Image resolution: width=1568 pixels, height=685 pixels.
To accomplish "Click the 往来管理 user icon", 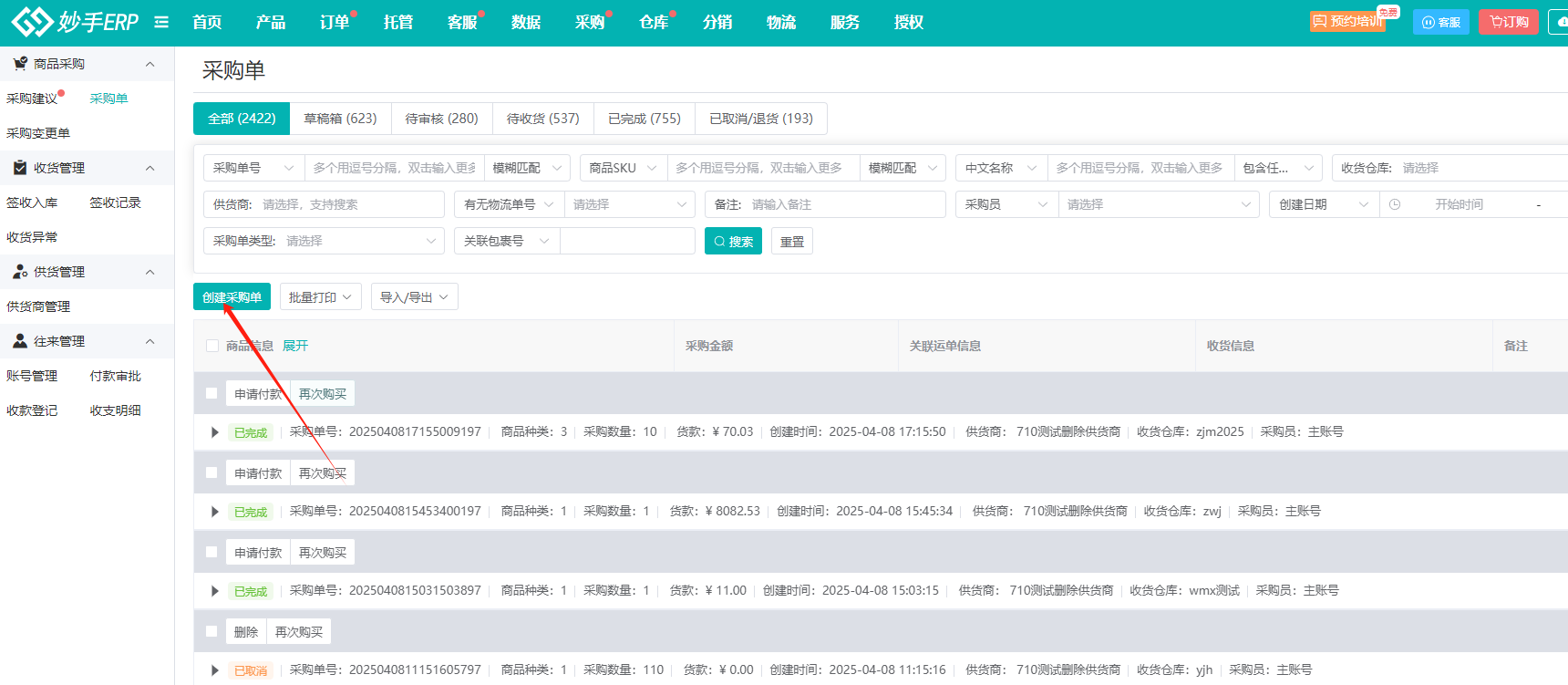I will pyautogui.click(x=20, y=341).
